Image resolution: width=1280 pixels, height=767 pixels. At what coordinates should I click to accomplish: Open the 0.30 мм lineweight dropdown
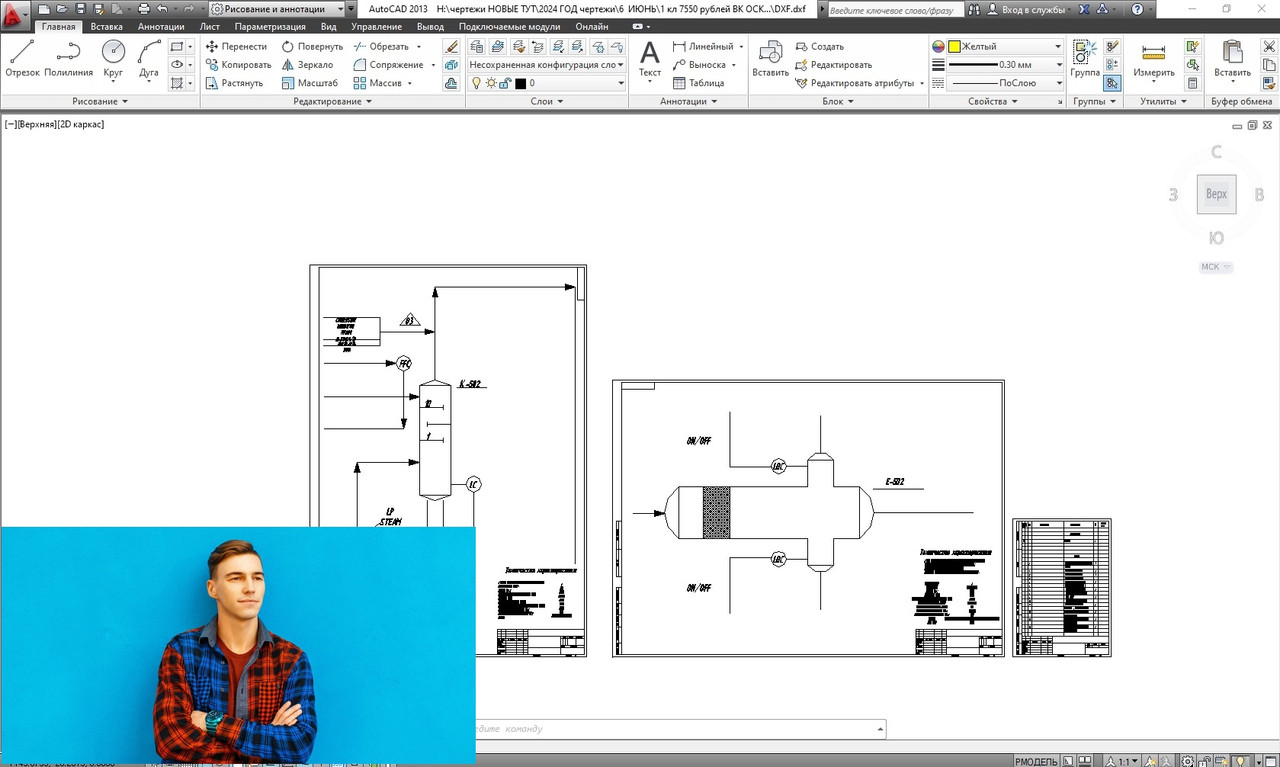[1005, 65]
